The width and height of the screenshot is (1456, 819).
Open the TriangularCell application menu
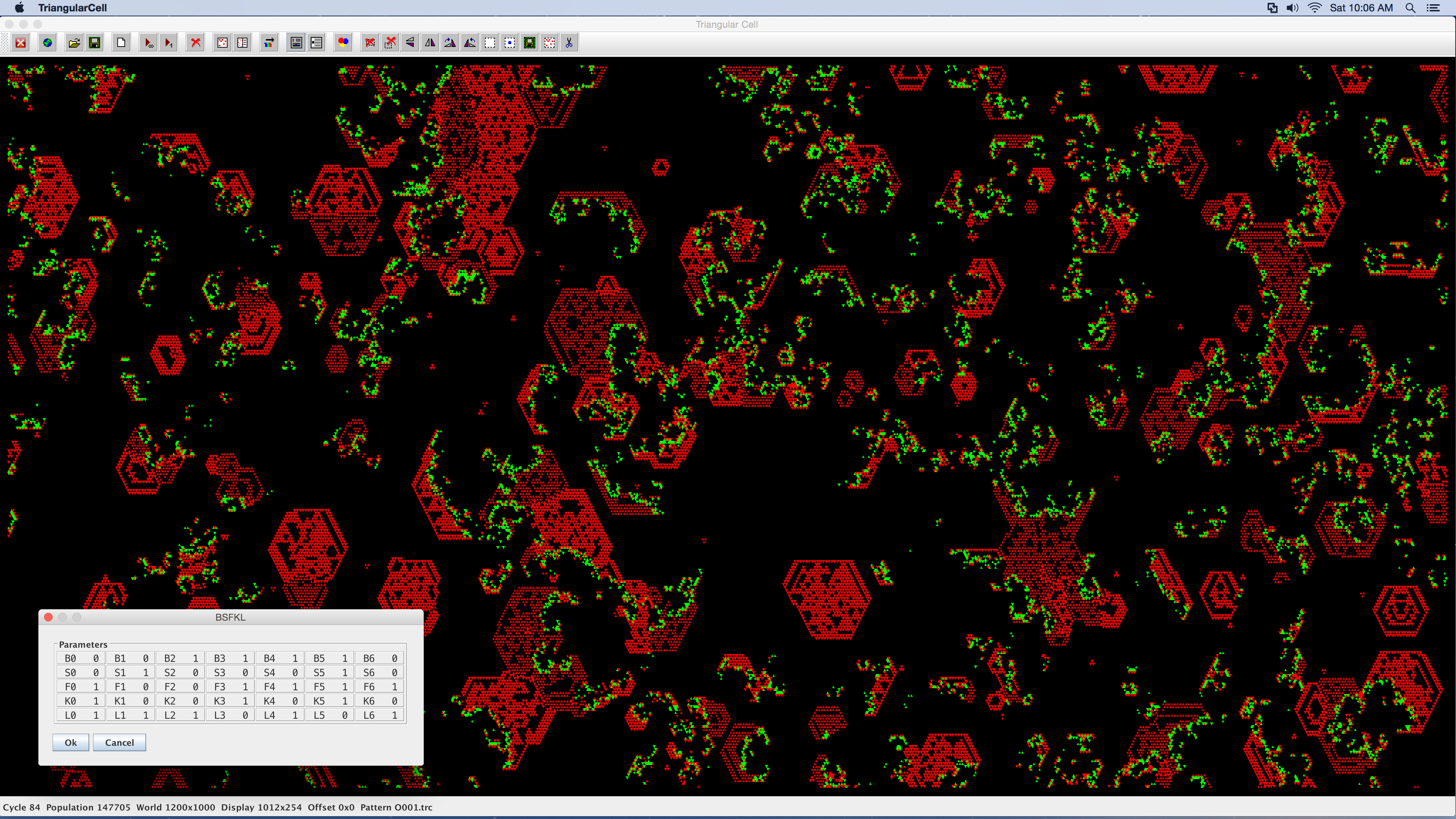click(x=73, y=8)
